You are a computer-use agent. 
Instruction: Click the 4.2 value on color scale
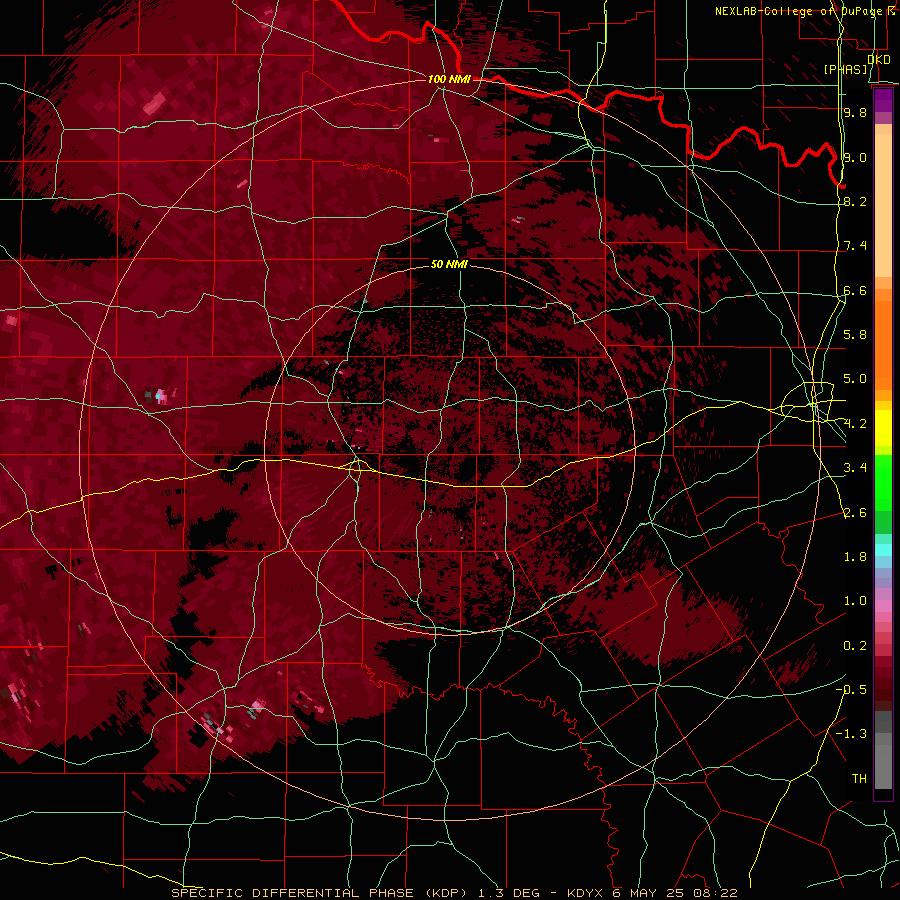(855, 424)
